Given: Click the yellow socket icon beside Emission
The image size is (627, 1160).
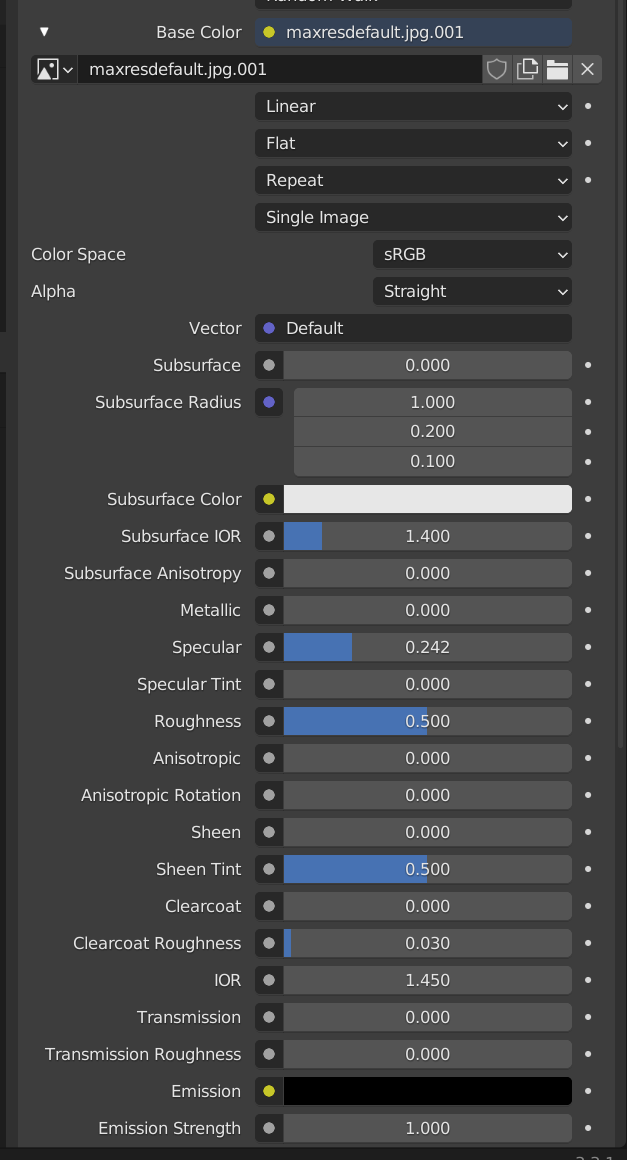Looking at the screenshot, I should pos(268,1090).
